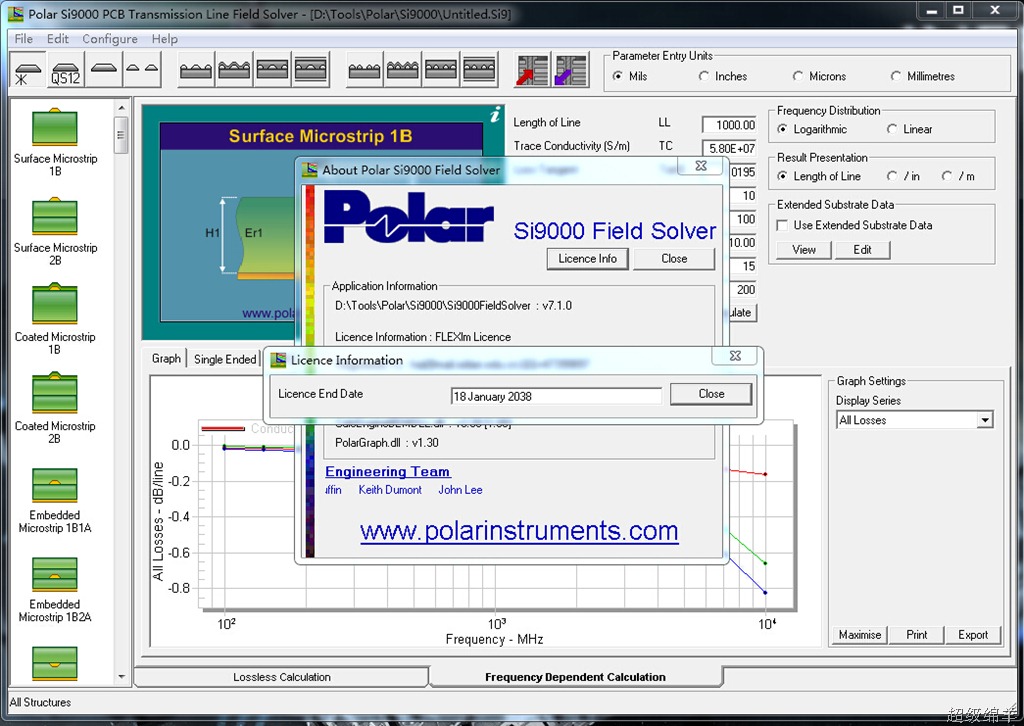Click the QS12 toolbar icon

click(65, 72)
